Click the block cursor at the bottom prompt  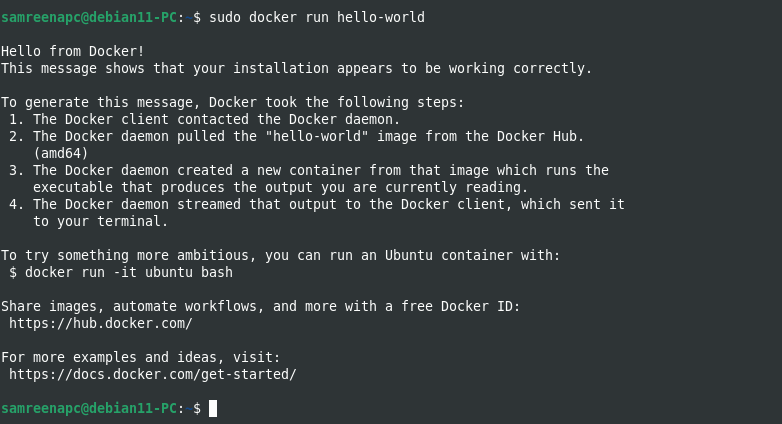click(213, 408)
